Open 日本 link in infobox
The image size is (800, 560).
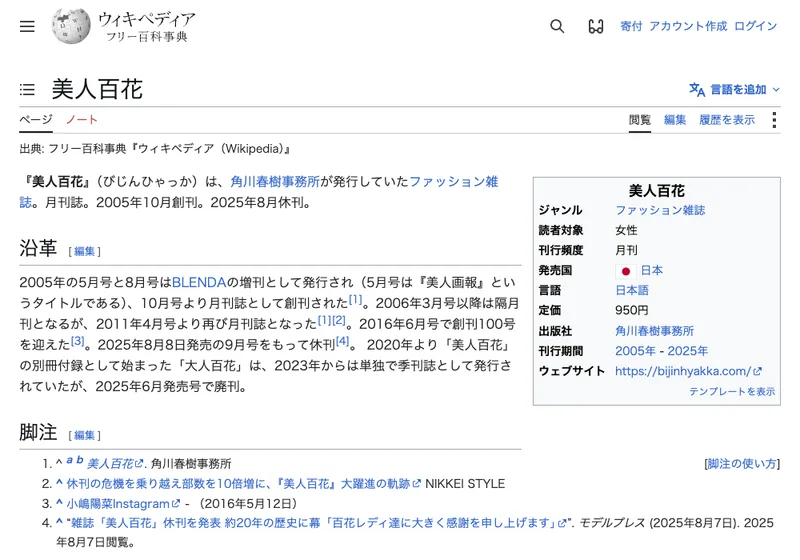[652, 270]
